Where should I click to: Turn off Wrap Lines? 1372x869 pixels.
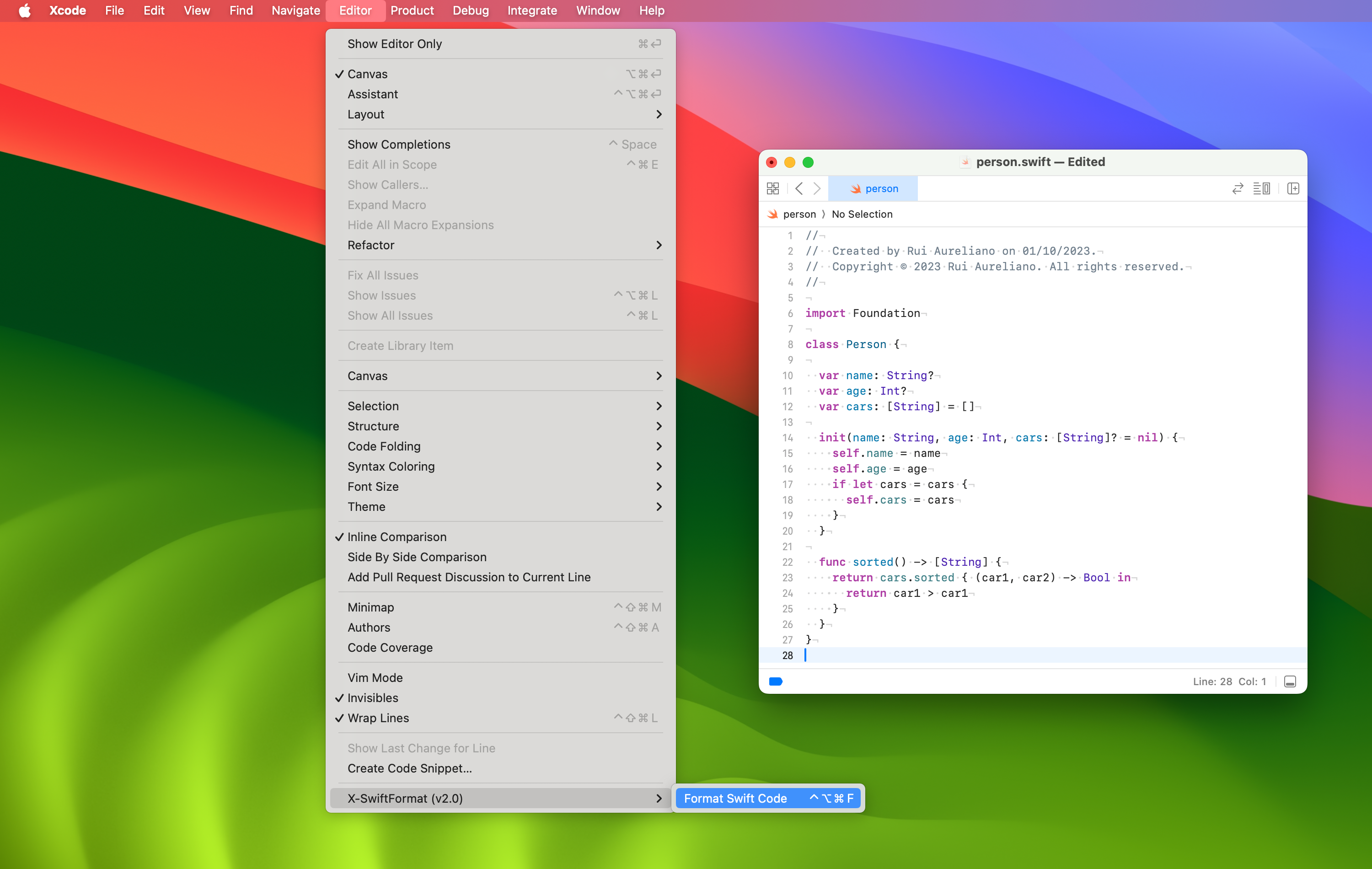(378, 718)
